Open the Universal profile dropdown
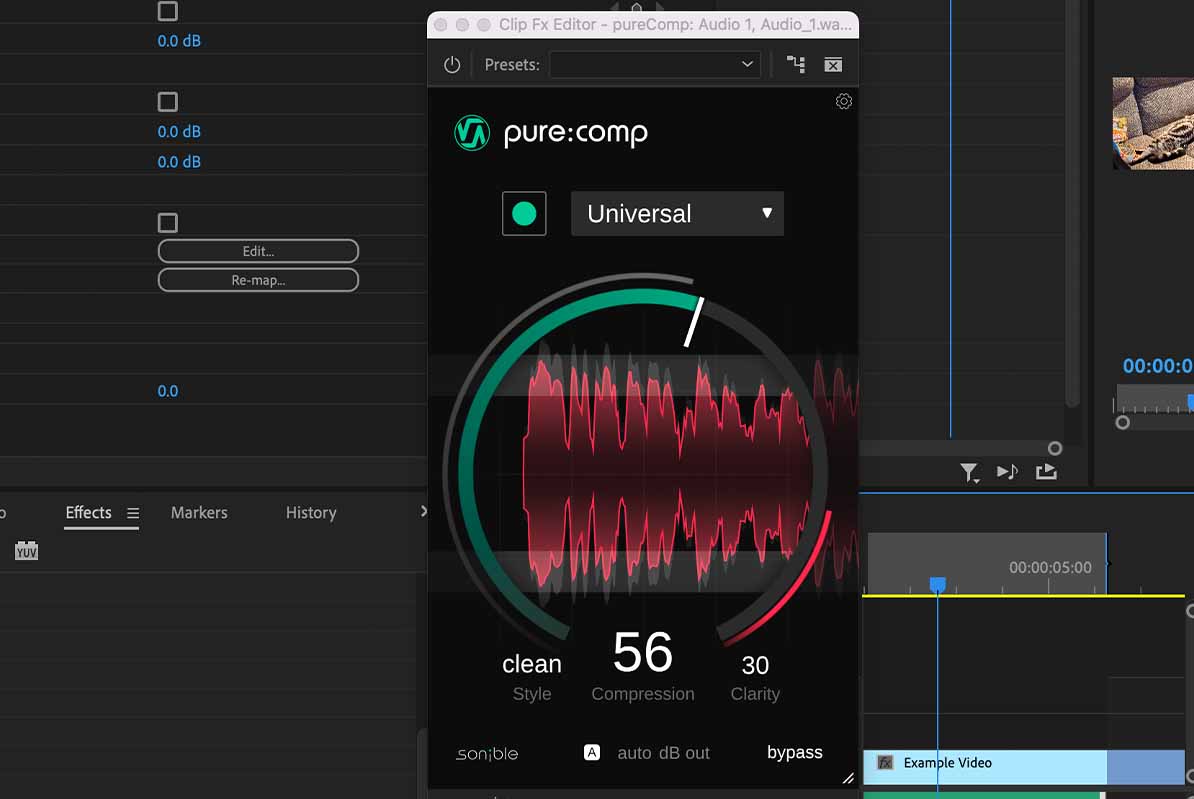Viewport: 1194px width, 799px height. tap(677, 214)
